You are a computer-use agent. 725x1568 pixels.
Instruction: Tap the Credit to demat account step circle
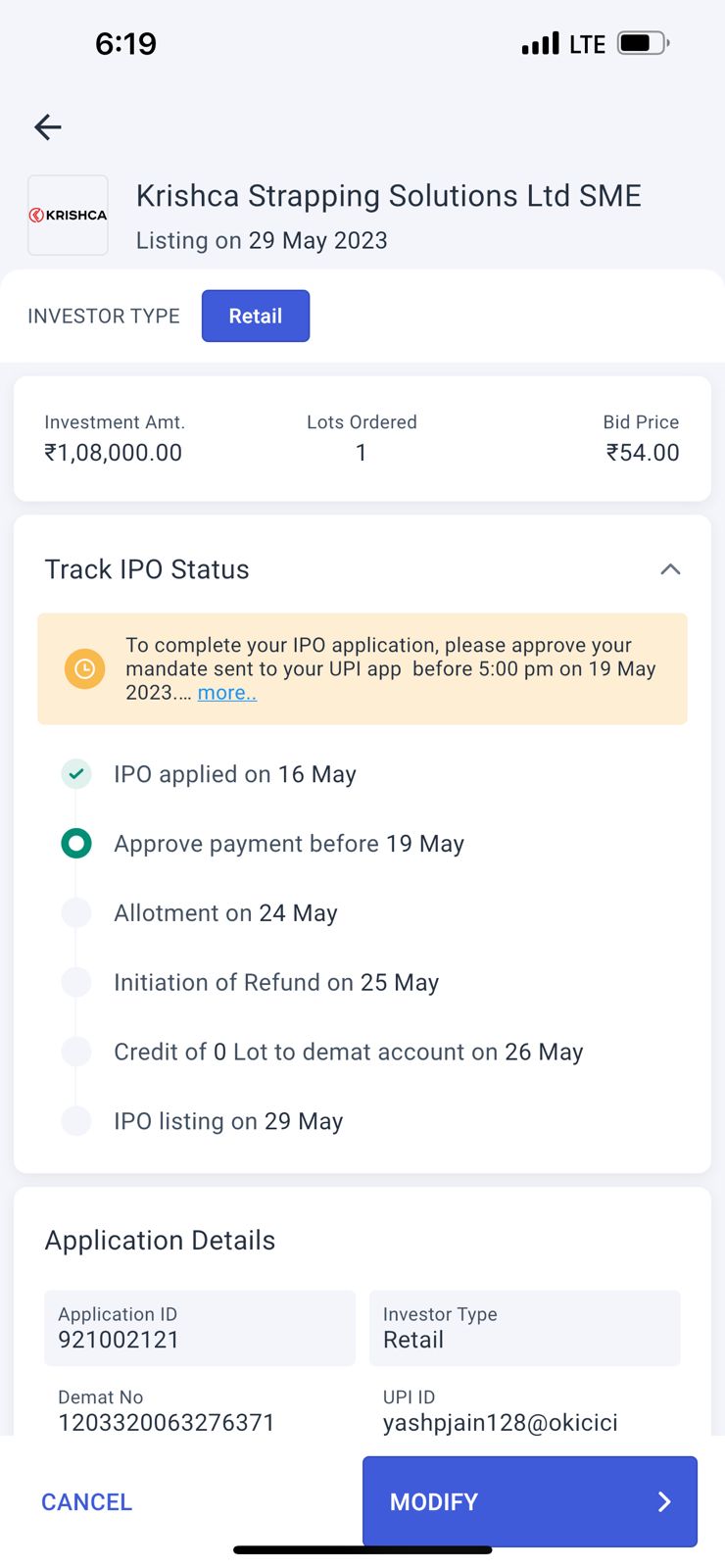pyautogui.click(x=76, y=1052)
